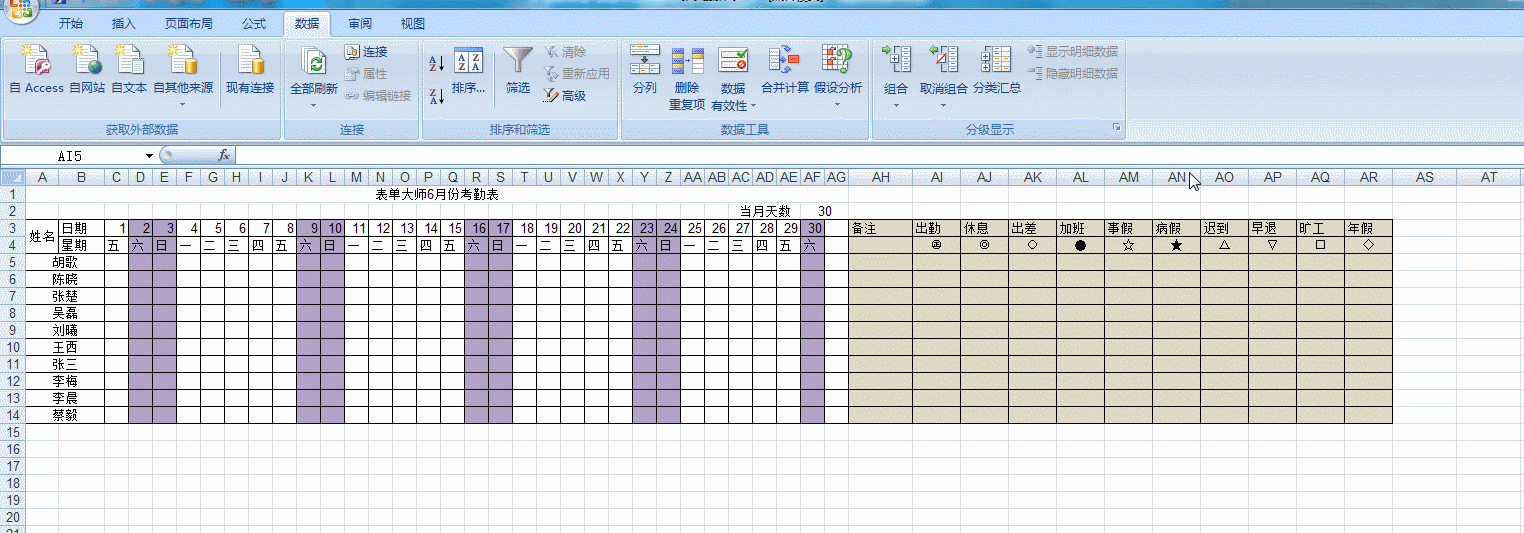Select the cell 吴磊
The width and height of the screenshot is (1524, 533).
65,313
